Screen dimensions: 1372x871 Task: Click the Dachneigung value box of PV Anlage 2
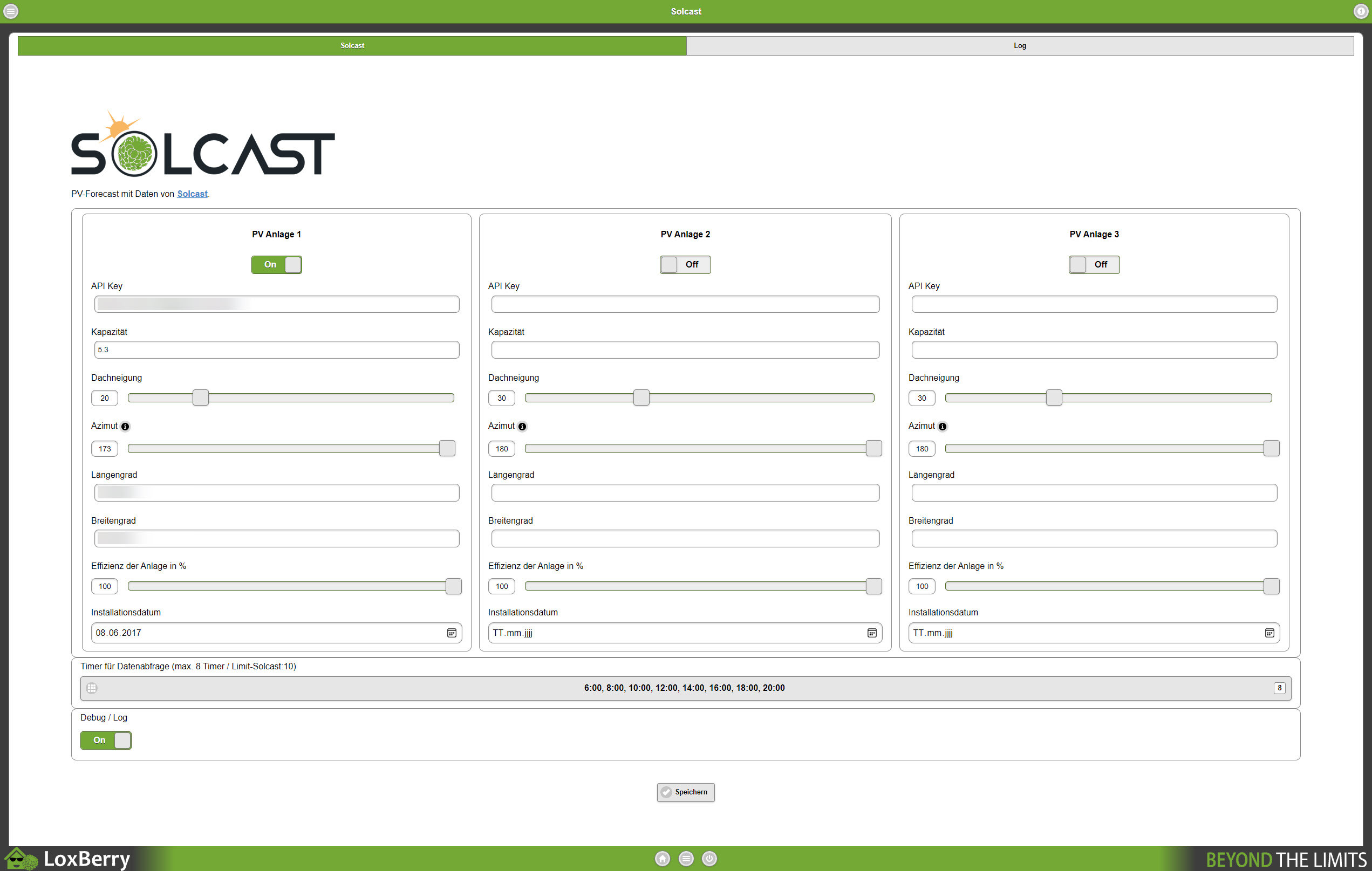point(501,397)
